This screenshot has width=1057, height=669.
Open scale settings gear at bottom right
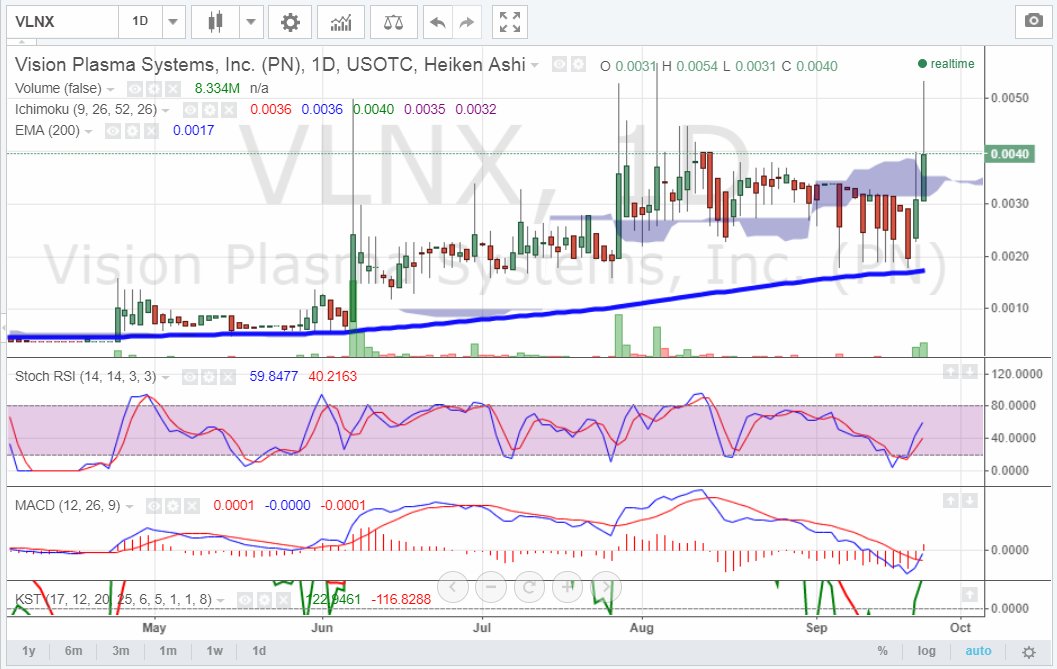[x=1029, y=652]
